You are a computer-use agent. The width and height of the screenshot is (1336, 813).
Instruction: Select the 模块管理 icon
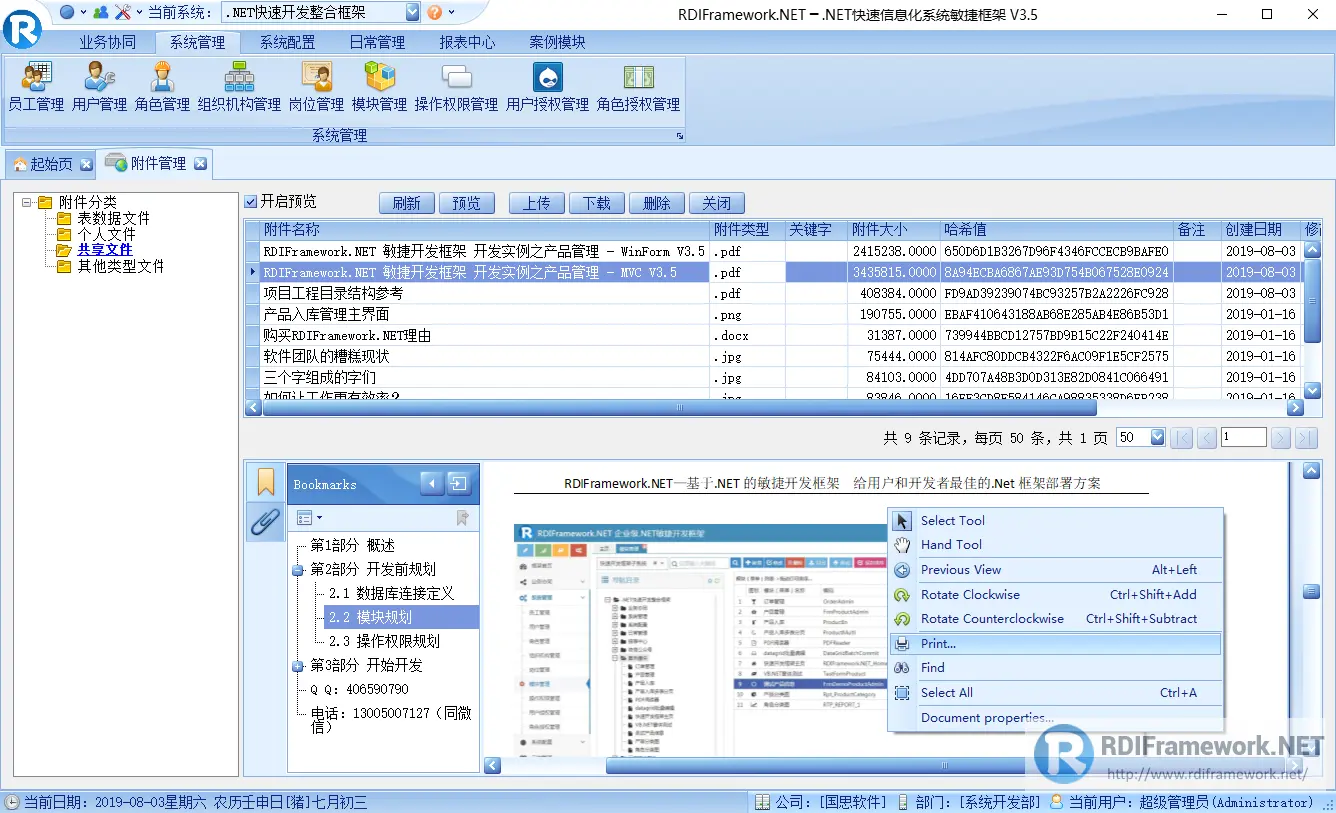pos(379,85)
